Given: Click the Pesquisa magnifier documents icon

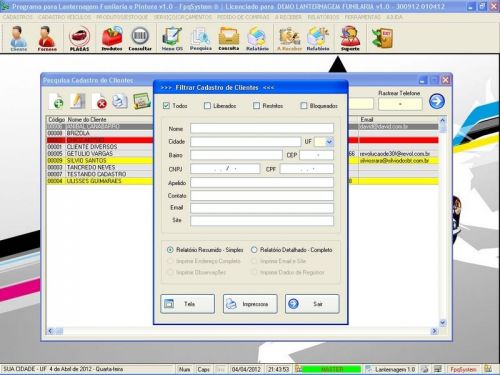Looking at the screenshot, I should pos(201,38).
